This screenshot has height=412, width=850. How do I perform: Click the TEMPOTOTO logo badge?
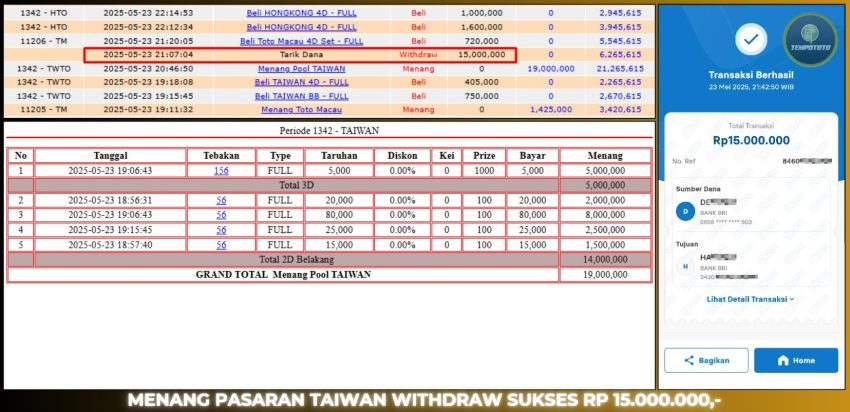[x=810, y=40]
